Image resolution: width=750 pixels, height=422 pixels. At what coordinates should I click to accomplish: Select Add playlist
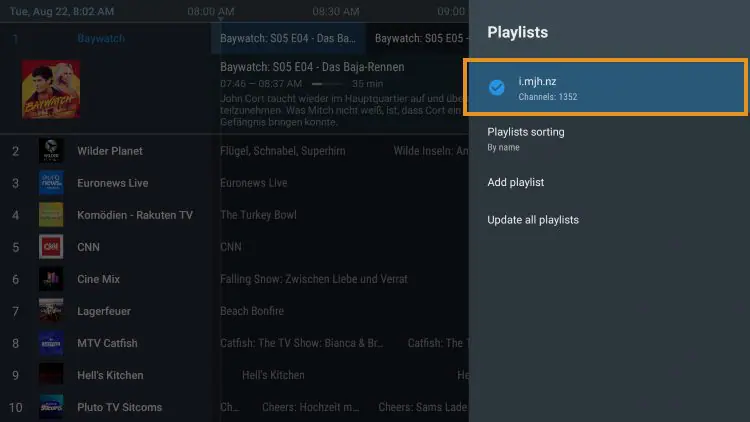(x=515, y=183)
